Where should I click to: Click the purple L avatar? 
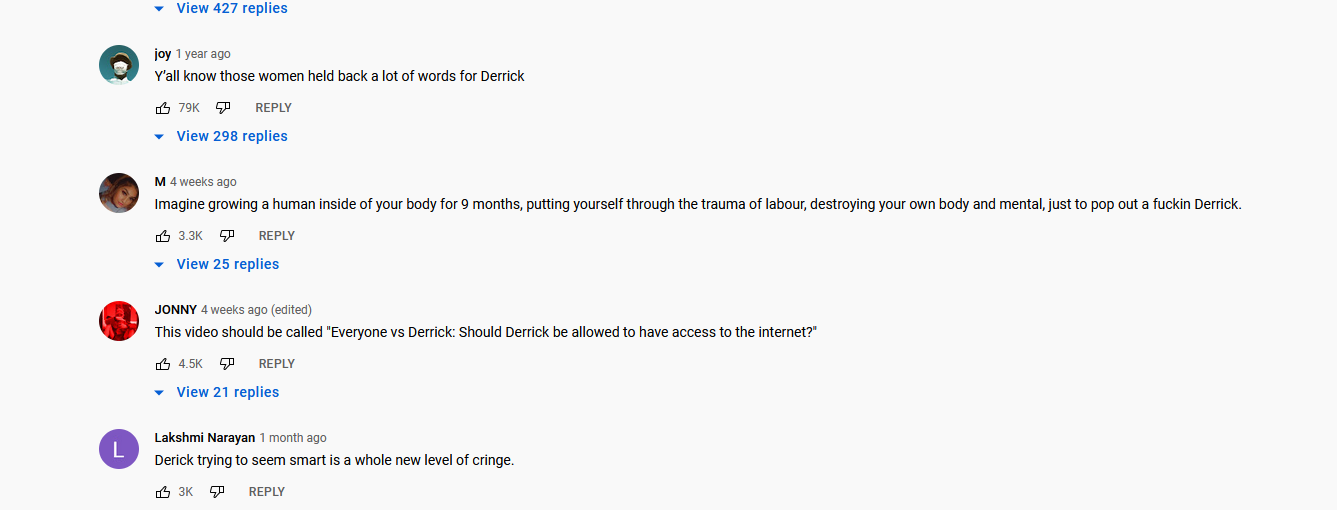tap(119, 449)
